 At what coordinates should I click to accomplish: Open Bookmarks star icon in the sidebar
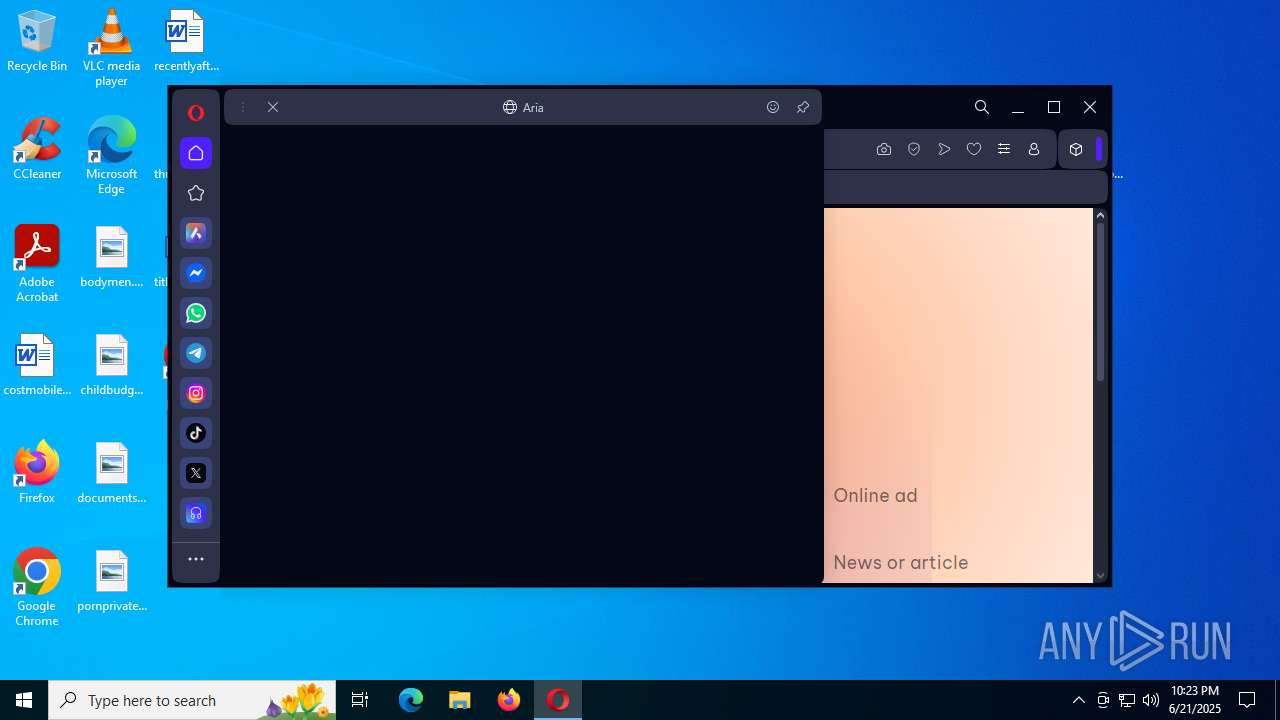click(x=196, y=193)
